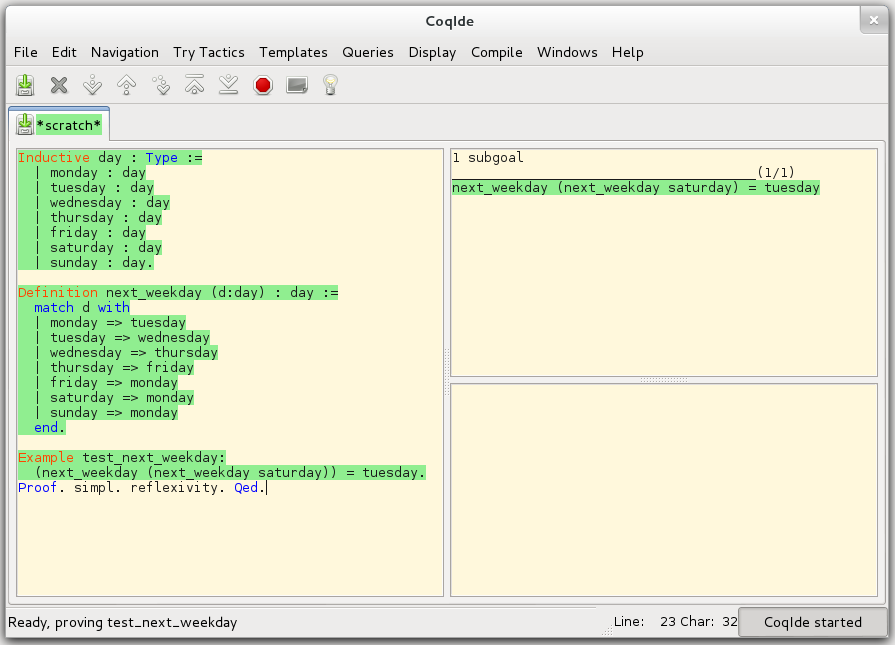Open the Templates menu
The height and width of the screenshot is (645, 895).
(x=293, y=53)
